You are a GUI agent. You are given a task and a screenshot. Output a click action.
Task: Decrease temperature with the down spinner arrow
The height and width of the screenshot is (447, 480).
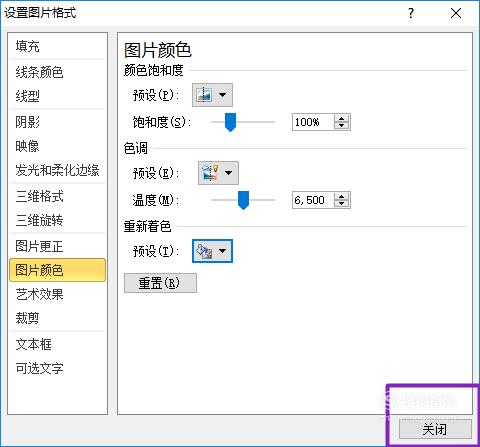point(341,204)
